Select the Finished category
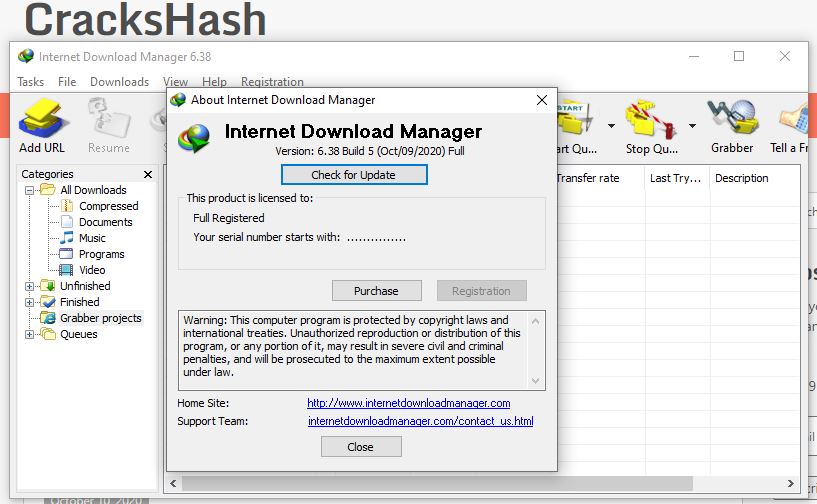 (80, 302)
